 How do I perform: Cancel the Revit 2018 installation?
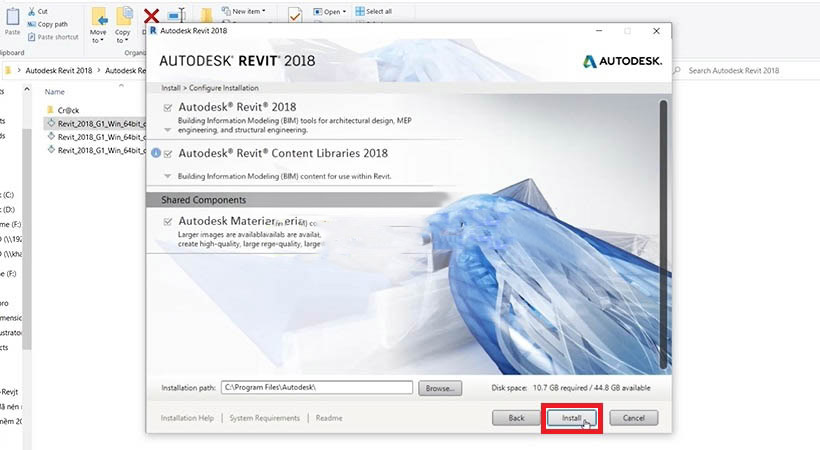pyautogui.click(x=633, y=418)
